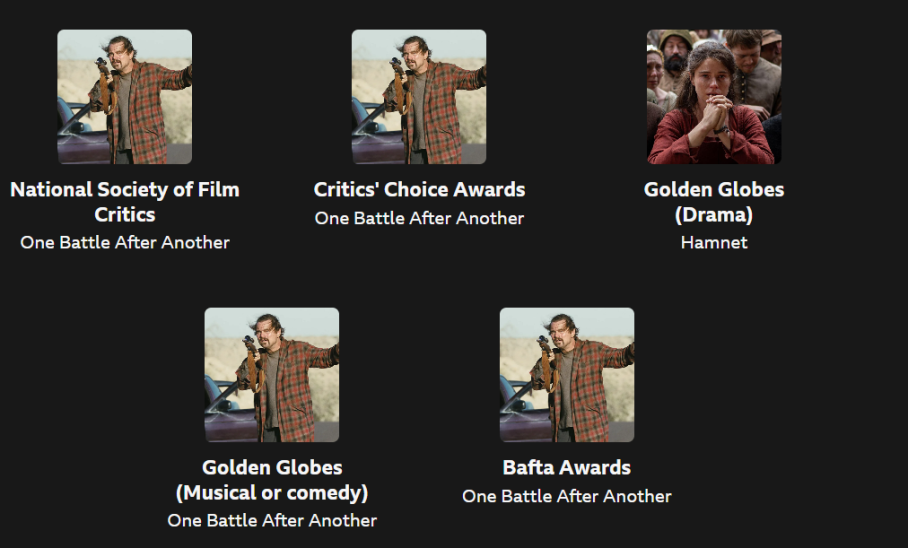Open the National Society of Film Critics thumbnail
Image resolution: width=908 pixels, height=548 pixels.
coord(125,97)
